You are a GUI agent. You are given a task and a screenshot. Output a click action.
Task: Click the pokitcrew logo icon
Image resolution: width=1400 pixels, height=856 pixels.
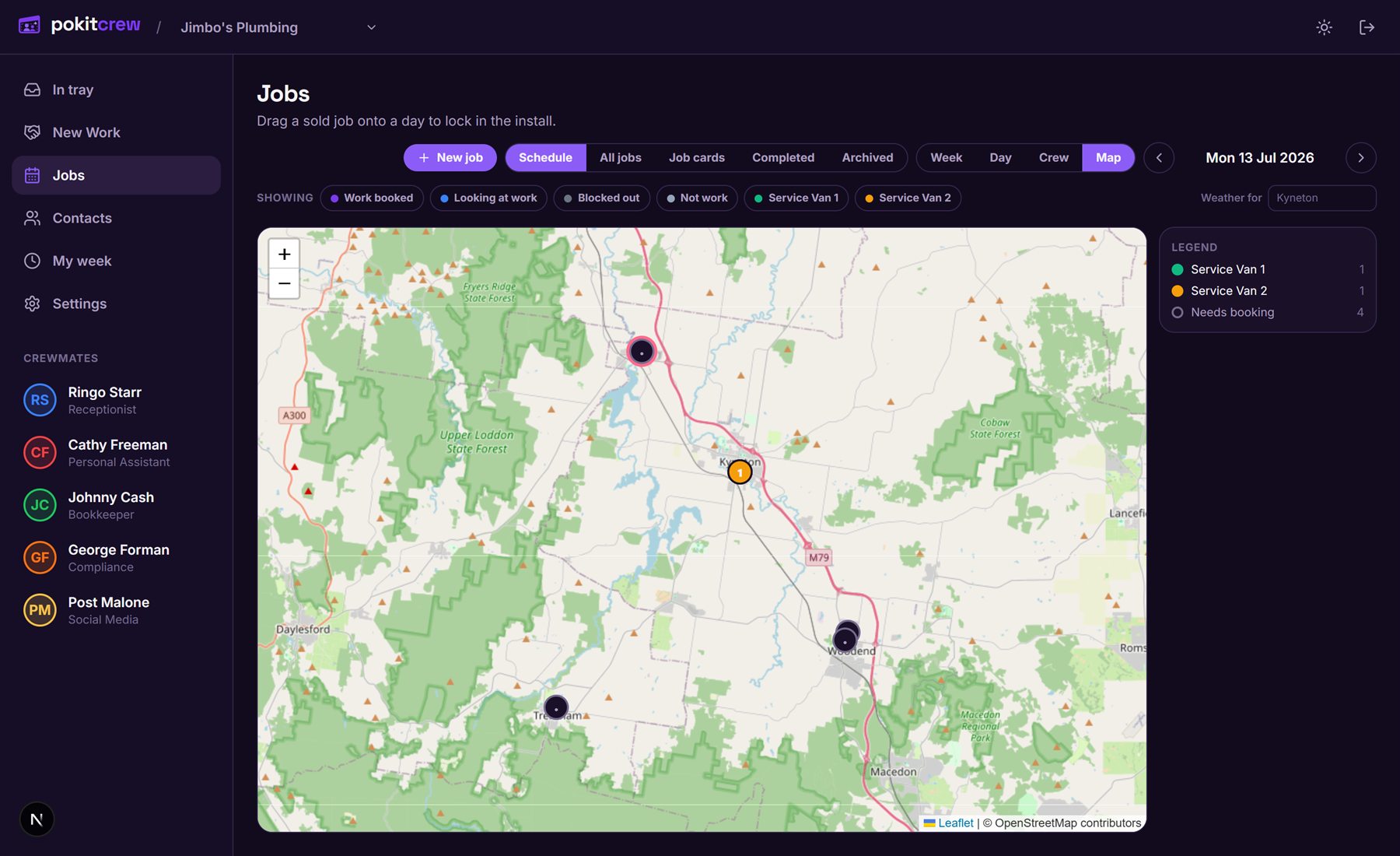click(30, 26)
